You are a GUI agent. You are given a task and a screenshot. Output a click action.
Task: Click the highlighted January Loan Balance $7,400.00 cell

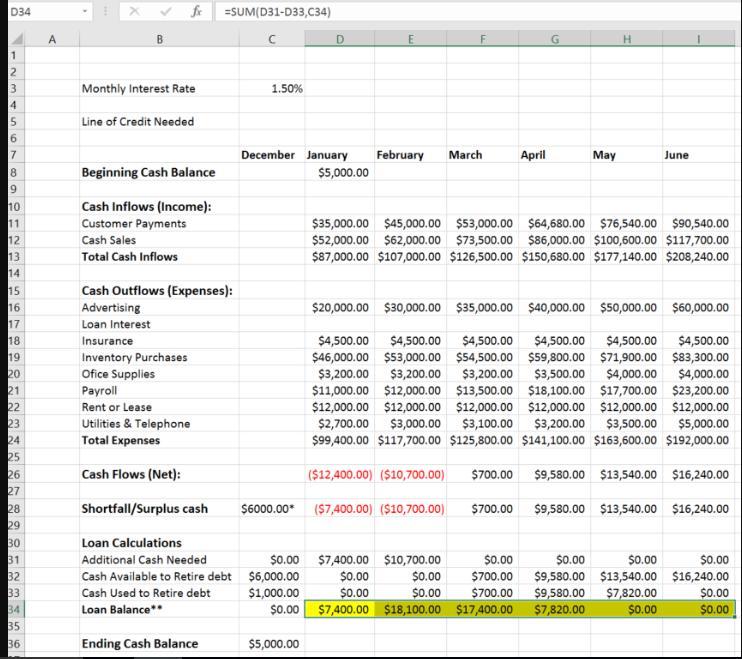pos(340,609)
